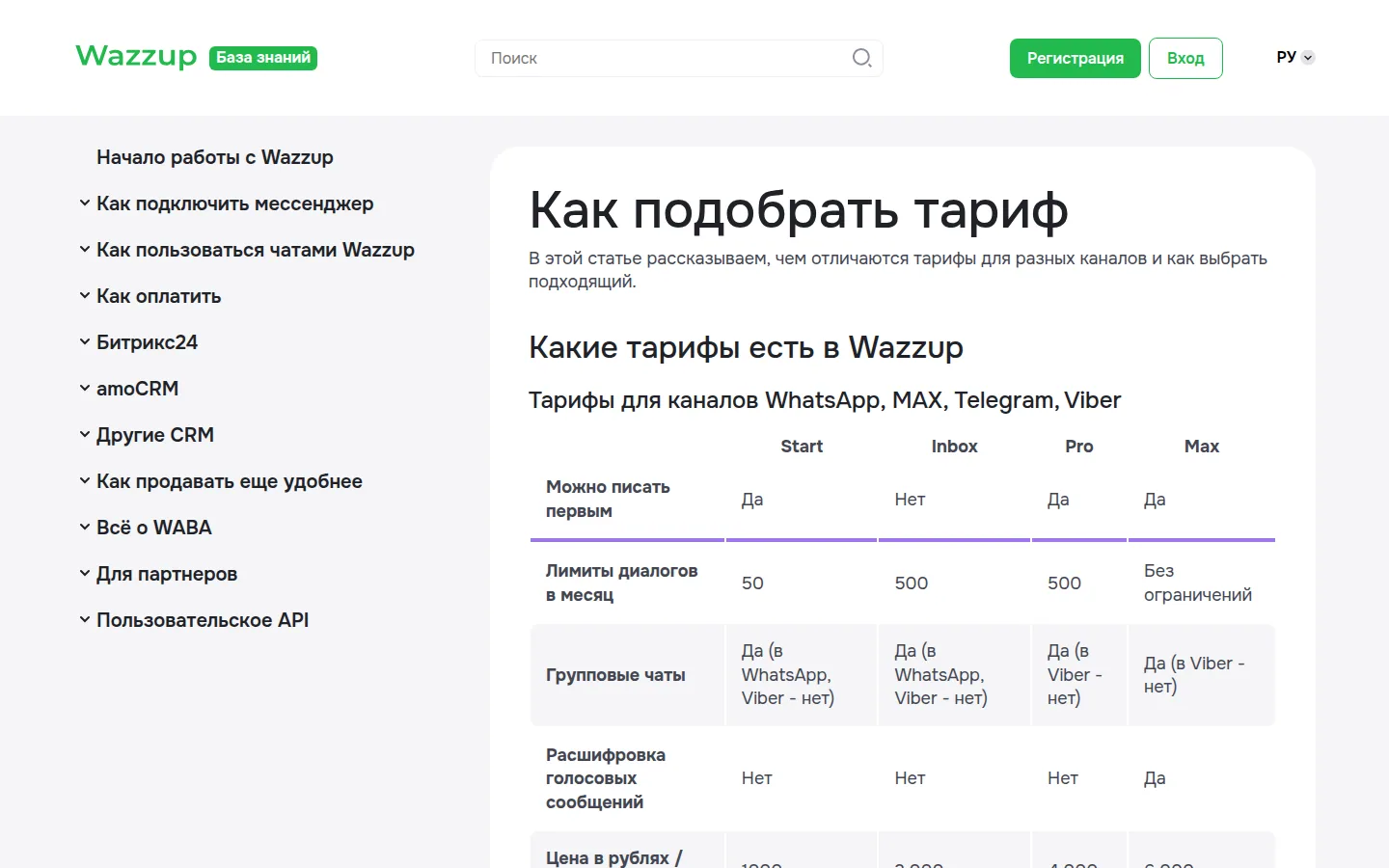Click the Можно писать первым row label

point(608,499)
